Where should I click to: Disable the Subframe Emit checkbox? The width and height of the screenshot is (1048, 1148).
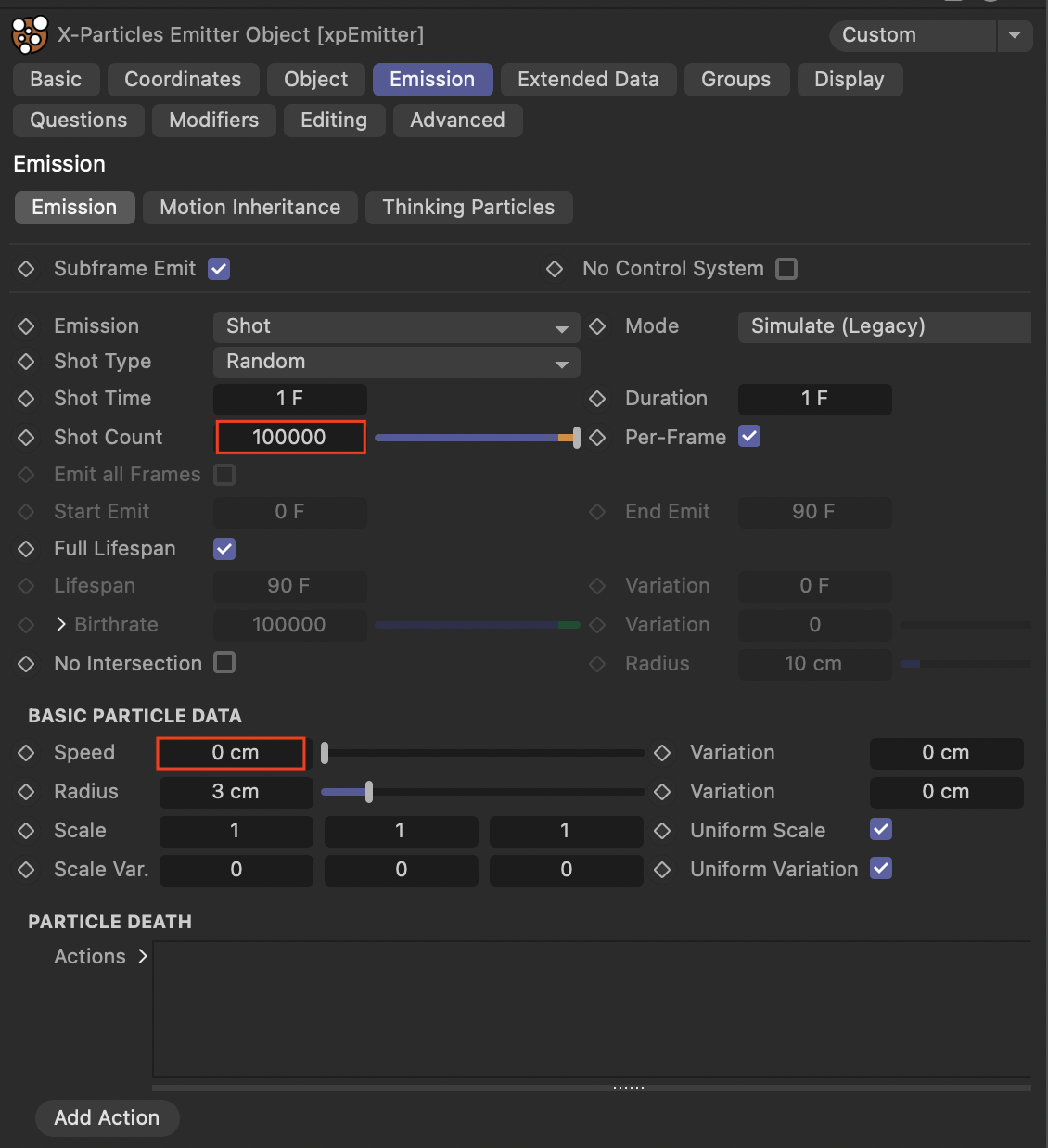pos(219,269)
